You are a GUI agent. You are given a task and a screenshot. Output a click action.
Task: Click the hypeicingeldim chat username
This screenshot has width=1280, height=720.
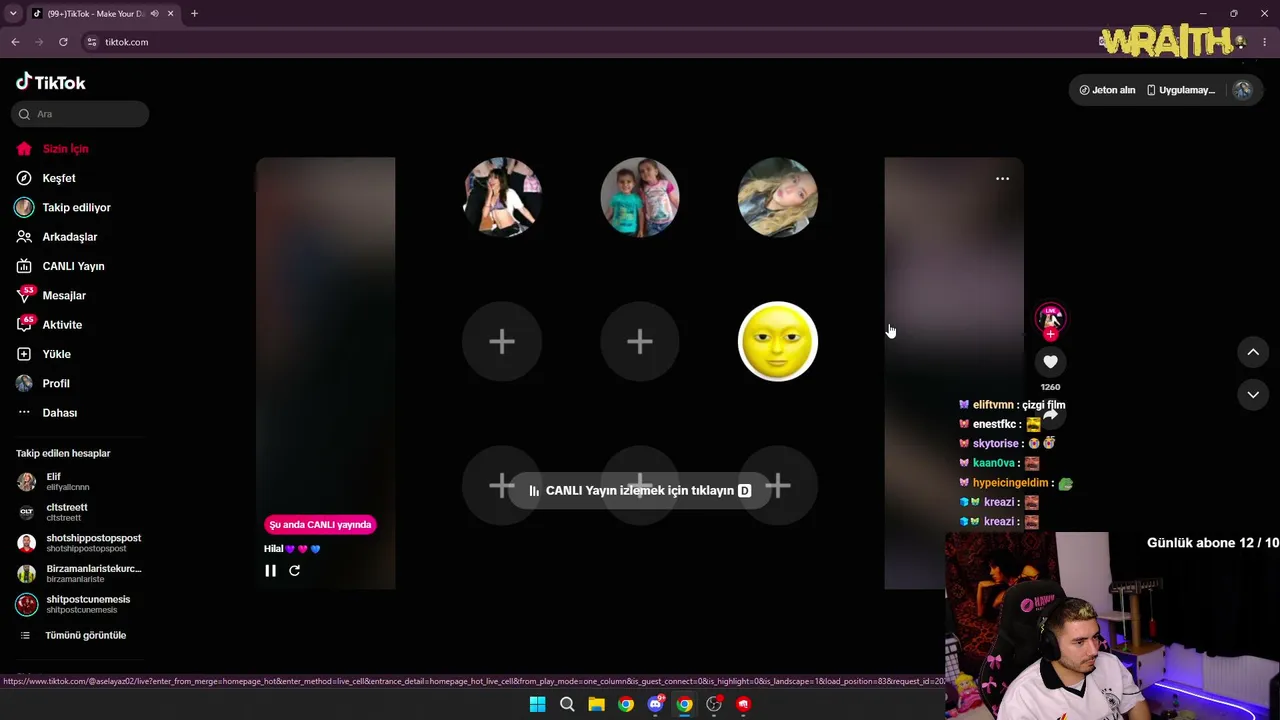(1010, 483)
